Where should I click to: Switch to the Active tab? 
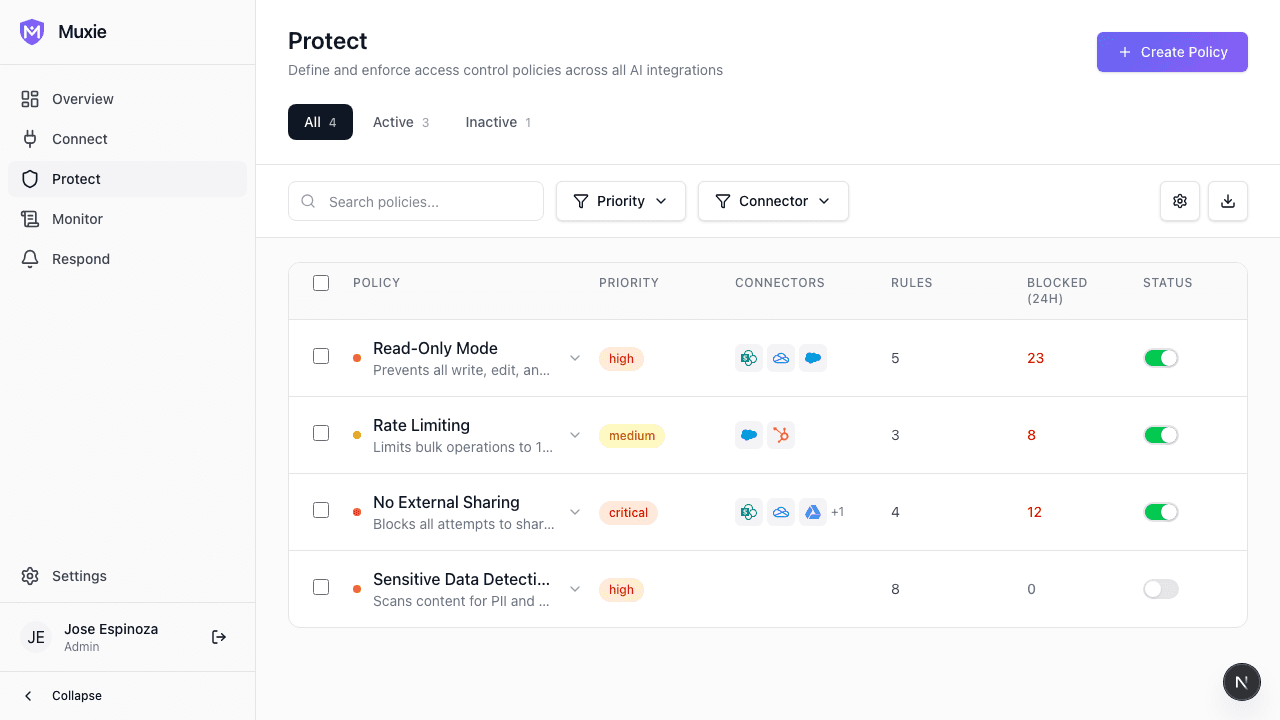click(400, 121)
